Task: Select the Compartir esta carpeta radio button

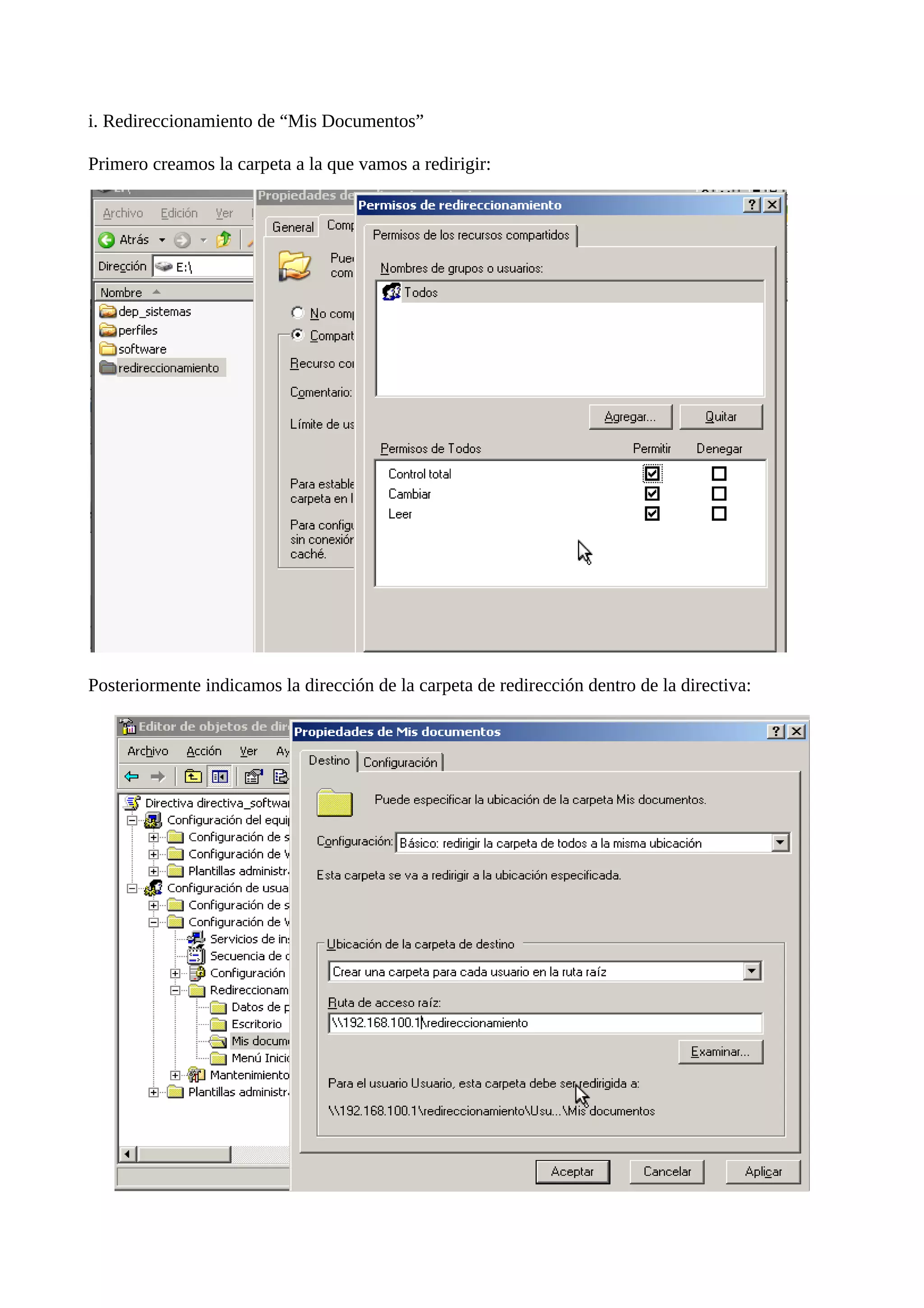Action: pyautogui.click(x=297, y=334)
